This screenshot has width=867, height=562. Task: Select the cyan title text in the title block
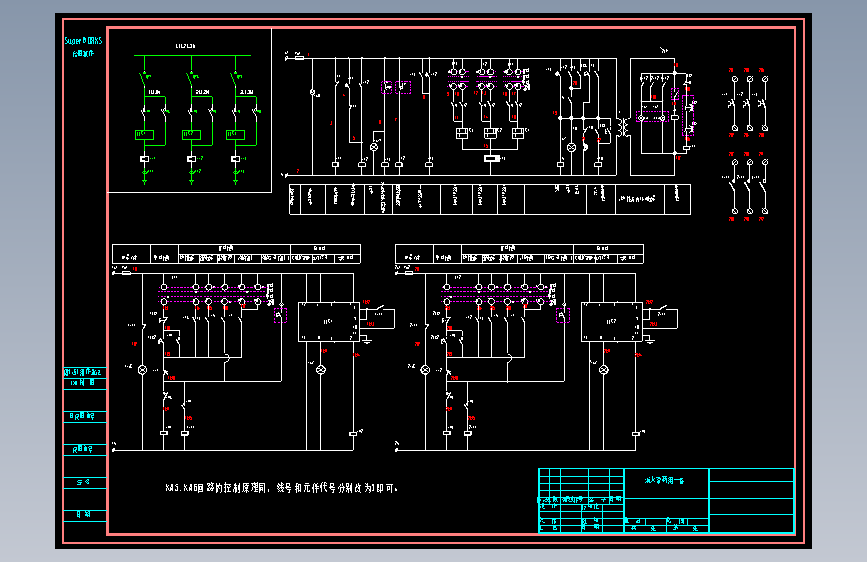(664, 480)
